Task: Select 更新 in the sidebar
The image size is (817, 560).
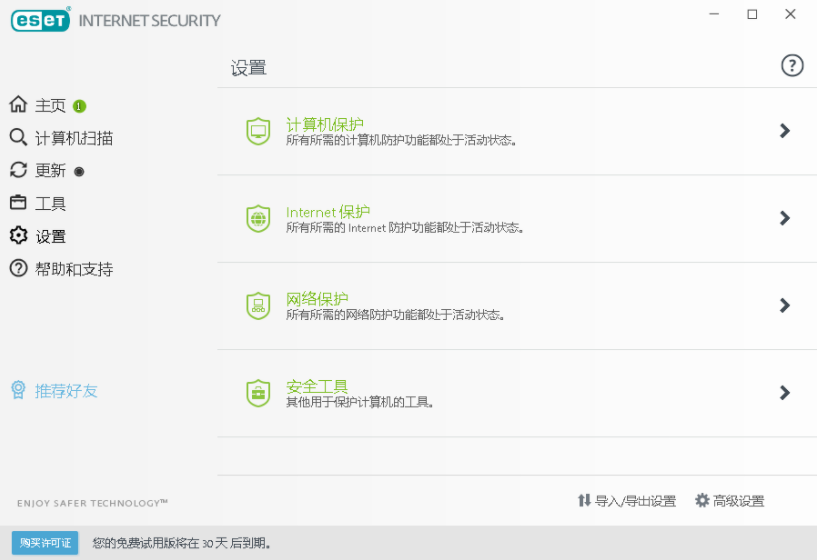Action: click(x=50, y=171)
